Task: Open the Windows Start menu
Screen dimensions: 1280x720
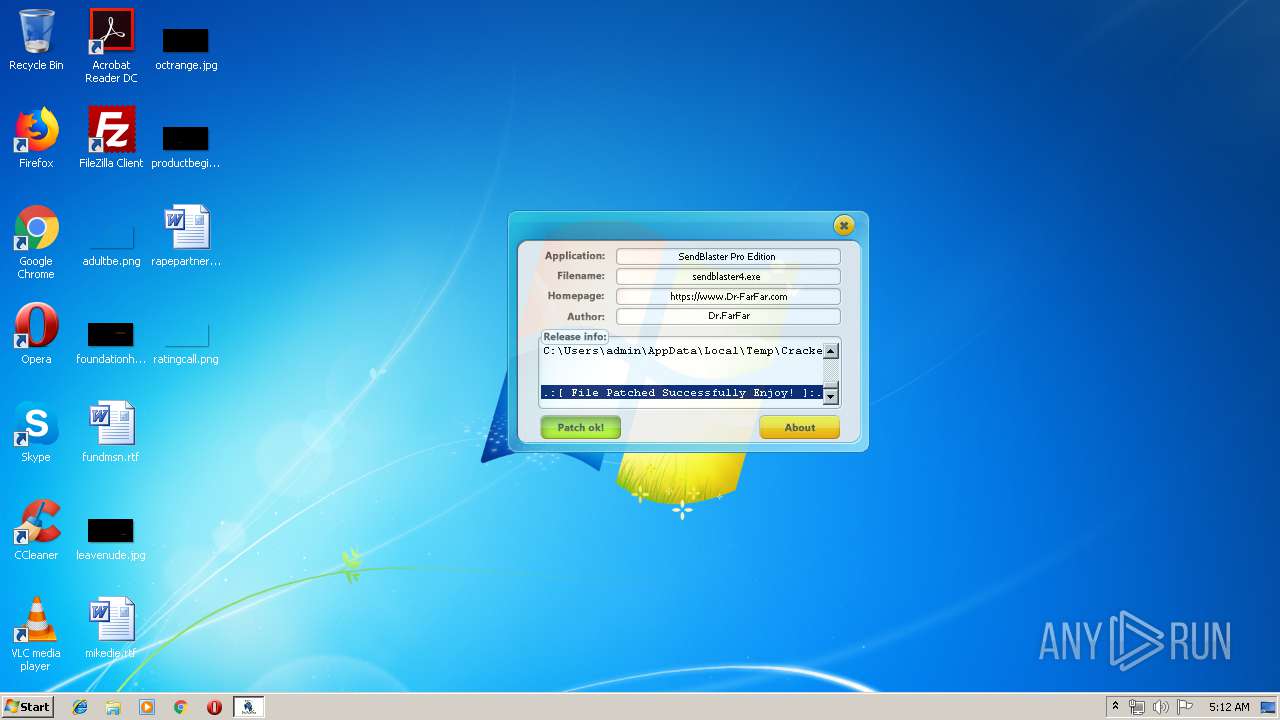Action: 28,706
